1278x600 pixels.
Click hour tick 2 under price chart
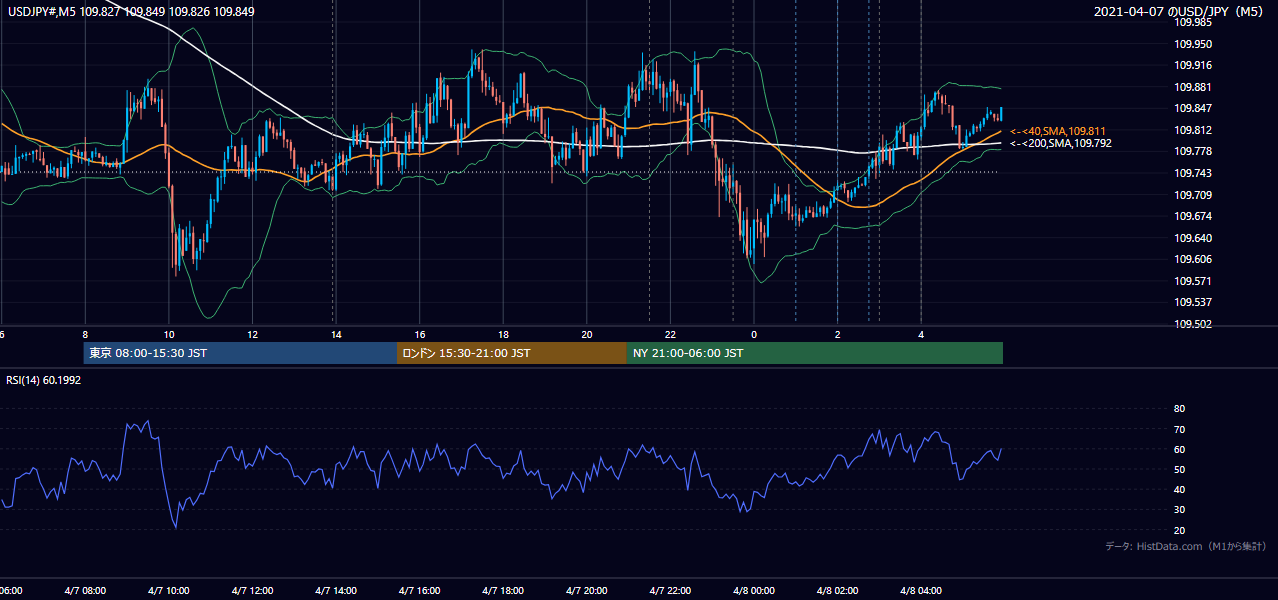[x=837, y=335]
